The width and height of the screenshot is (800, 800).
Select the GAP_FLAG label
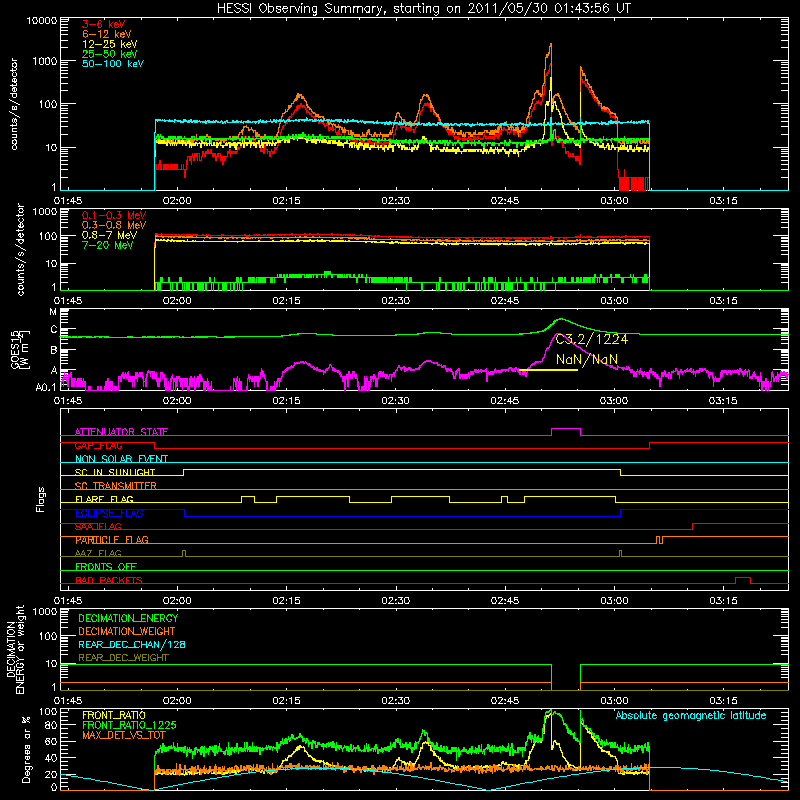[x=98, y=445]
